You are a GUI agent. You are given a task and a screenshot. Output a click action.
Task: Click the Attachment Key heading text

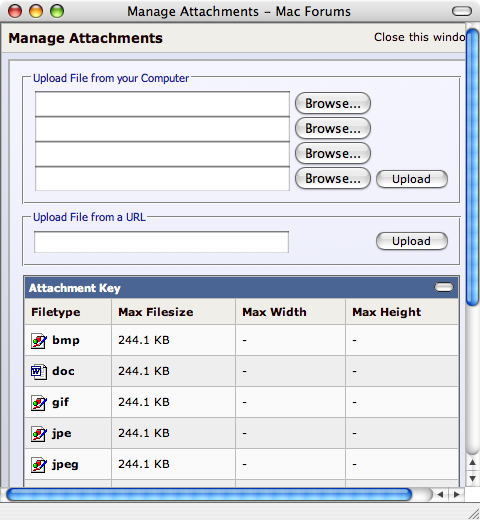tap(75, 288)
